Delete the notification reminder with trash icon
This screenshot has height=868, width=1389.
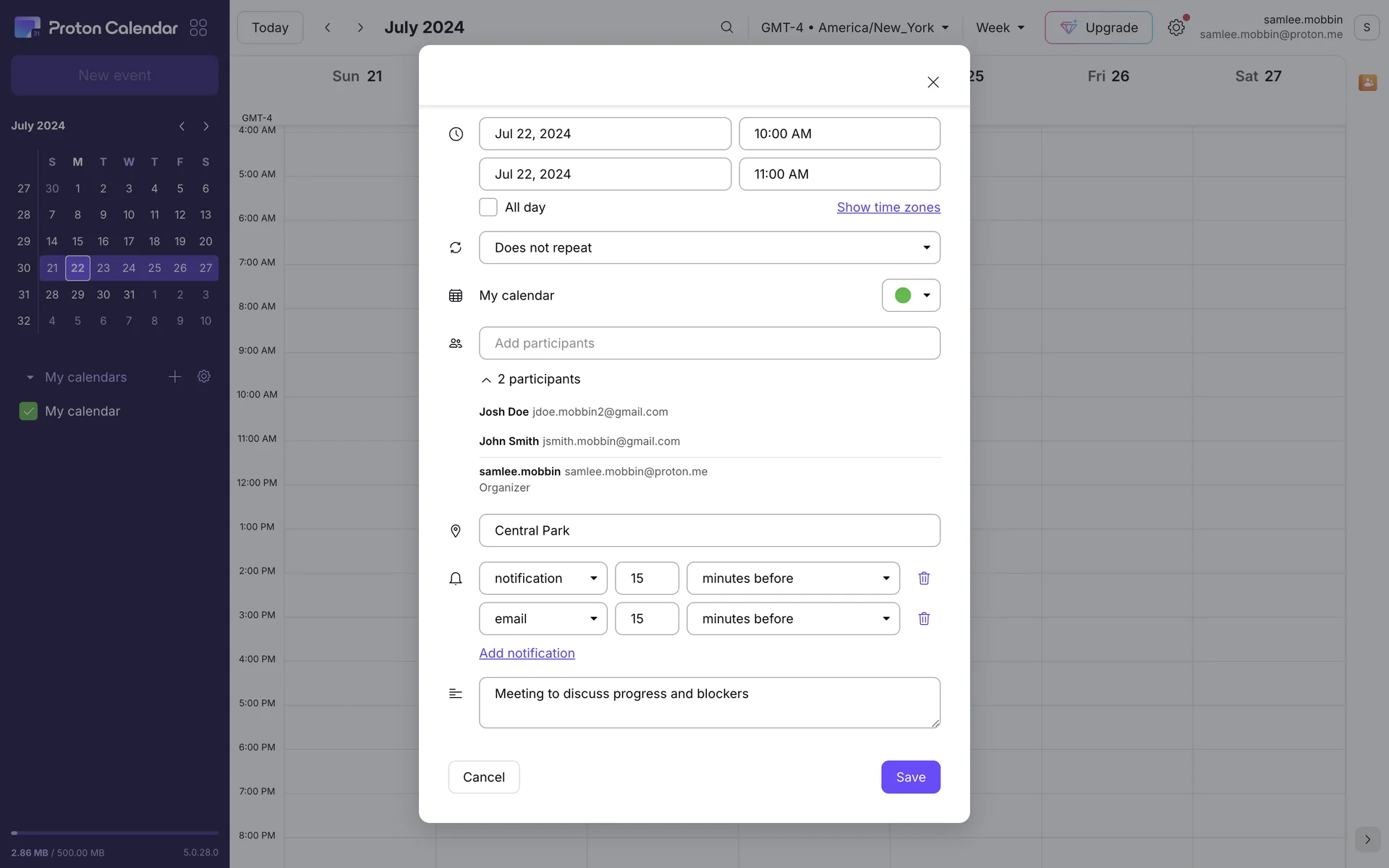pos(924,578)
